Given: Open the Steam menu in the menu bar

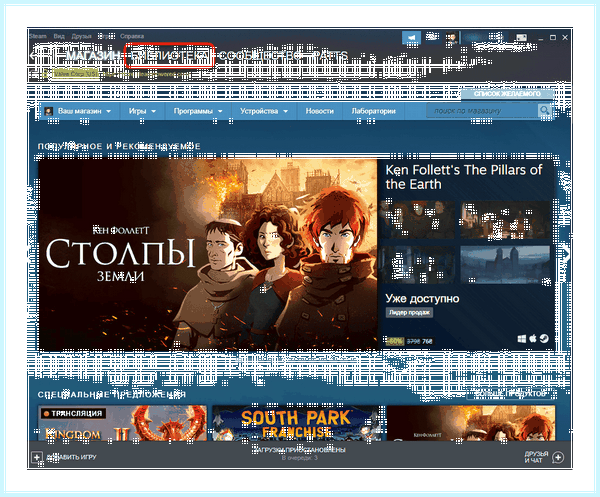Looking at the screenshot, I should 38,36.
